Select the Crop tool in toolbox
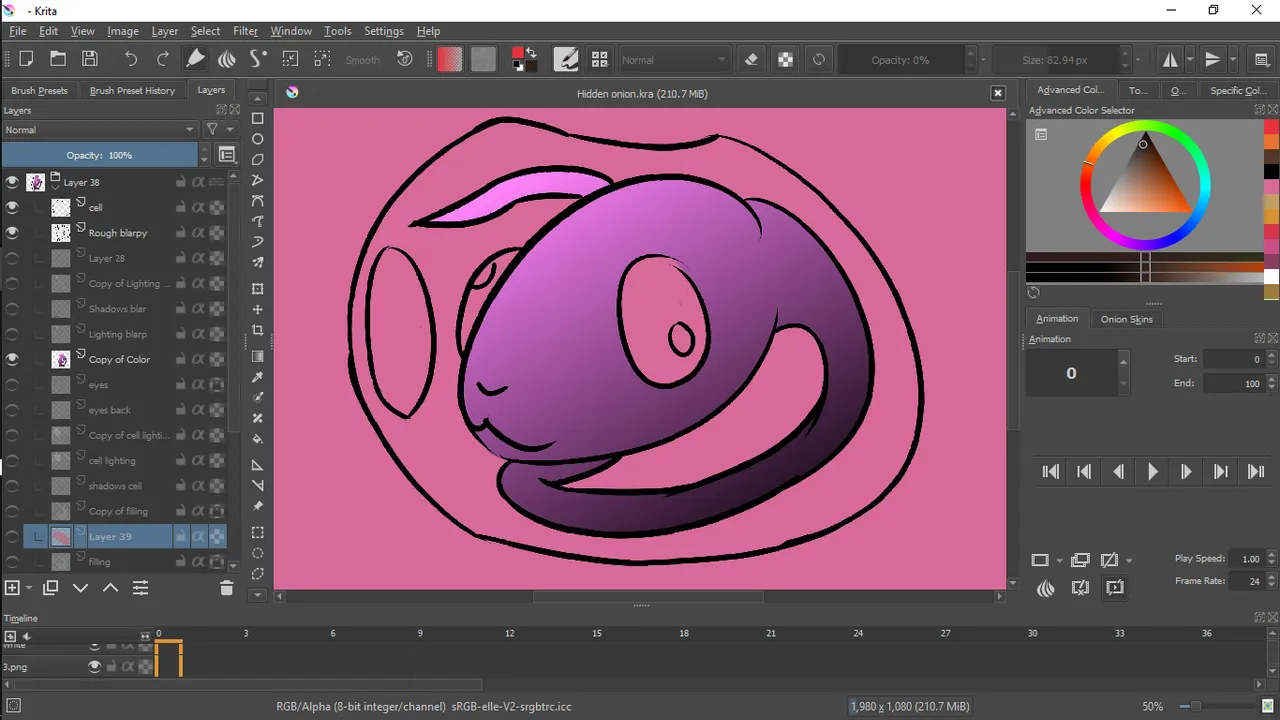Image resolution: width=1280 pixels, height=720 pixels. click(258, 330)
